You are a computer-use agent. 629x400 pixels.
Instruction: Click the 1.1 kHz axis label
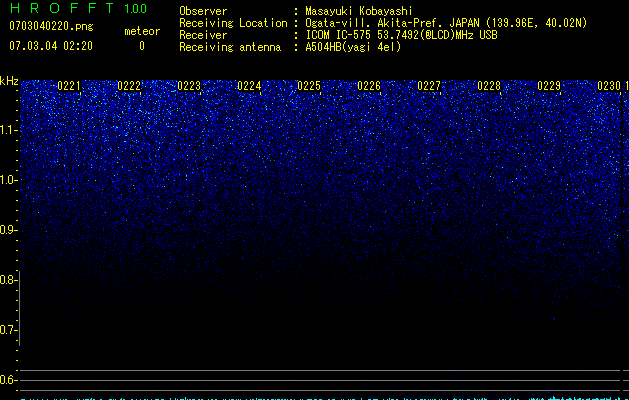(8, 130)
